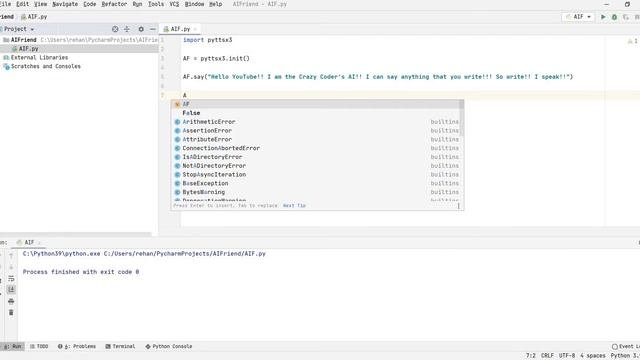Open the Terminal tool window
The width and height of the screenshot is (640, 360).
pos(120,347)
